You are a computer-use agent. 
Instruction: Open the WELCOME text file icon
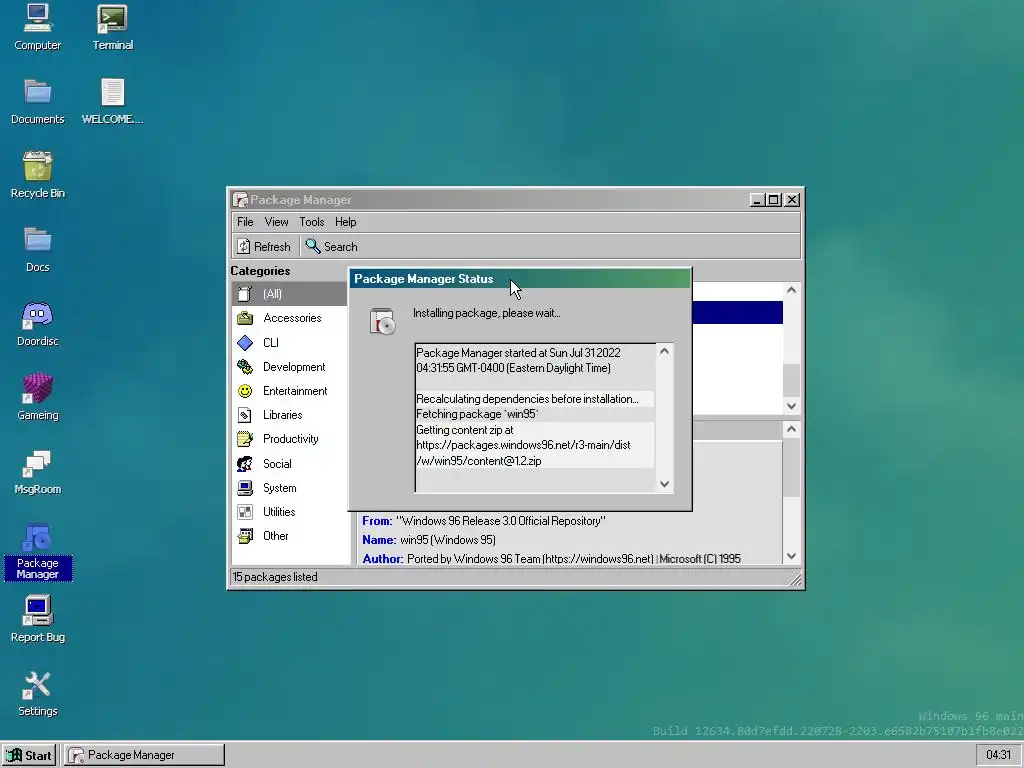pos(112,101)
